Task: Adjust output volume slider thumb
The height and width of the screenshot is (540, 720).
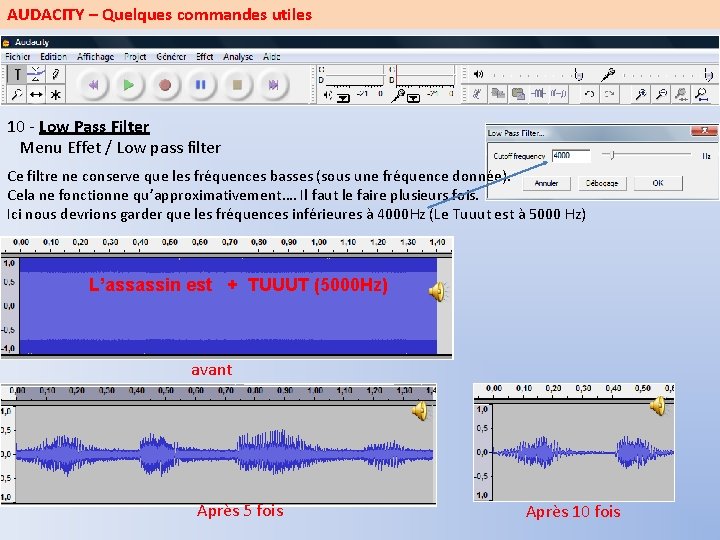Action: pos(579,74)
